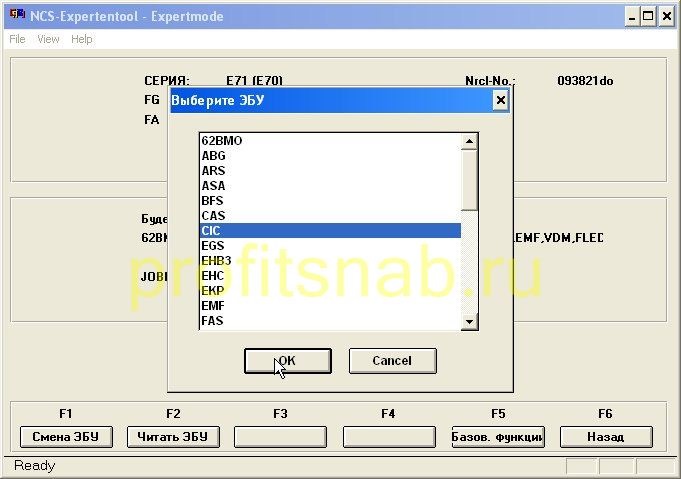Confirm selection with the OK button
Viewport: 681px width, 479px height.
288,360
